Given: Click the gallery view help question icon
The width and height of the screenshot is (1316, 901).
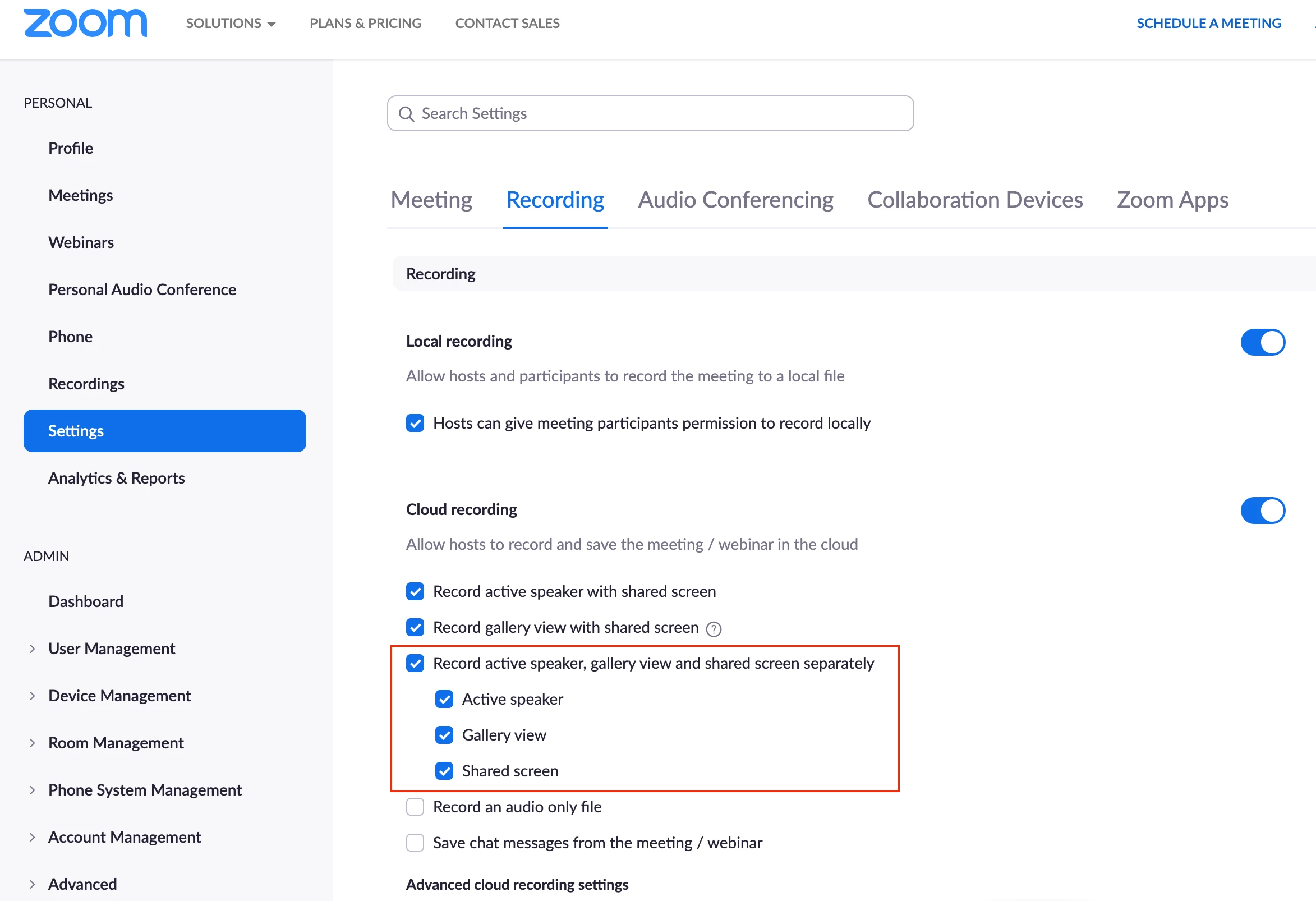Looking at the screenshot, I should click(x=714, y=628).
